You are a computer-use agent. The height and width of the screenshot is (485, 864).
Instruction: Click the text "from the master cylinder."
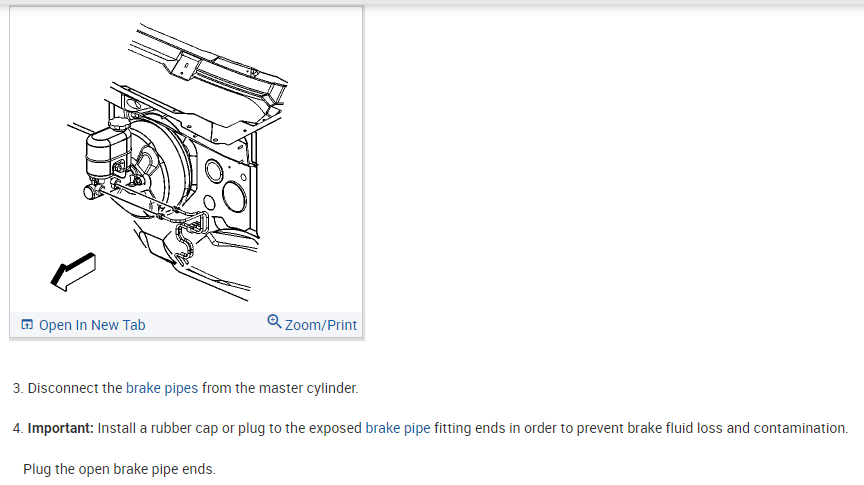280,388
